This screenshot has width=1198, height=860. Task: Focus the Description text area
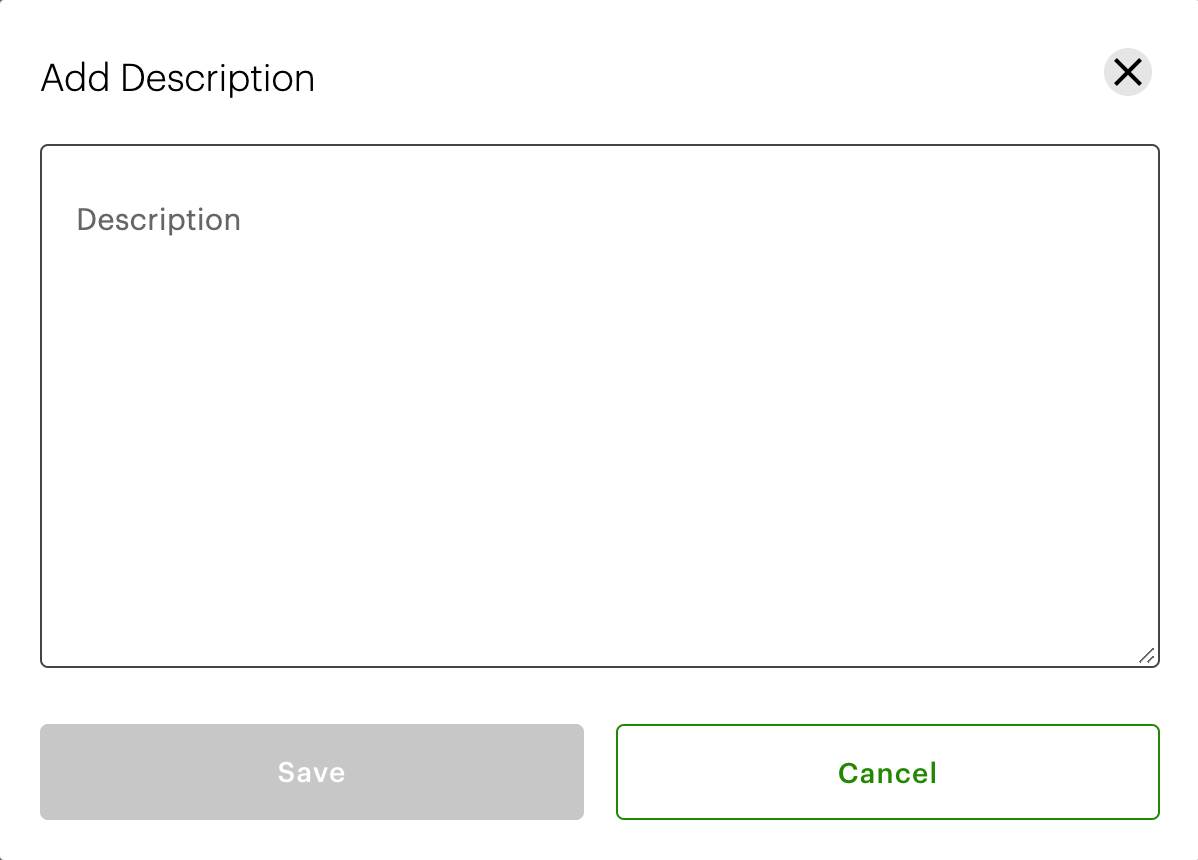600,406
